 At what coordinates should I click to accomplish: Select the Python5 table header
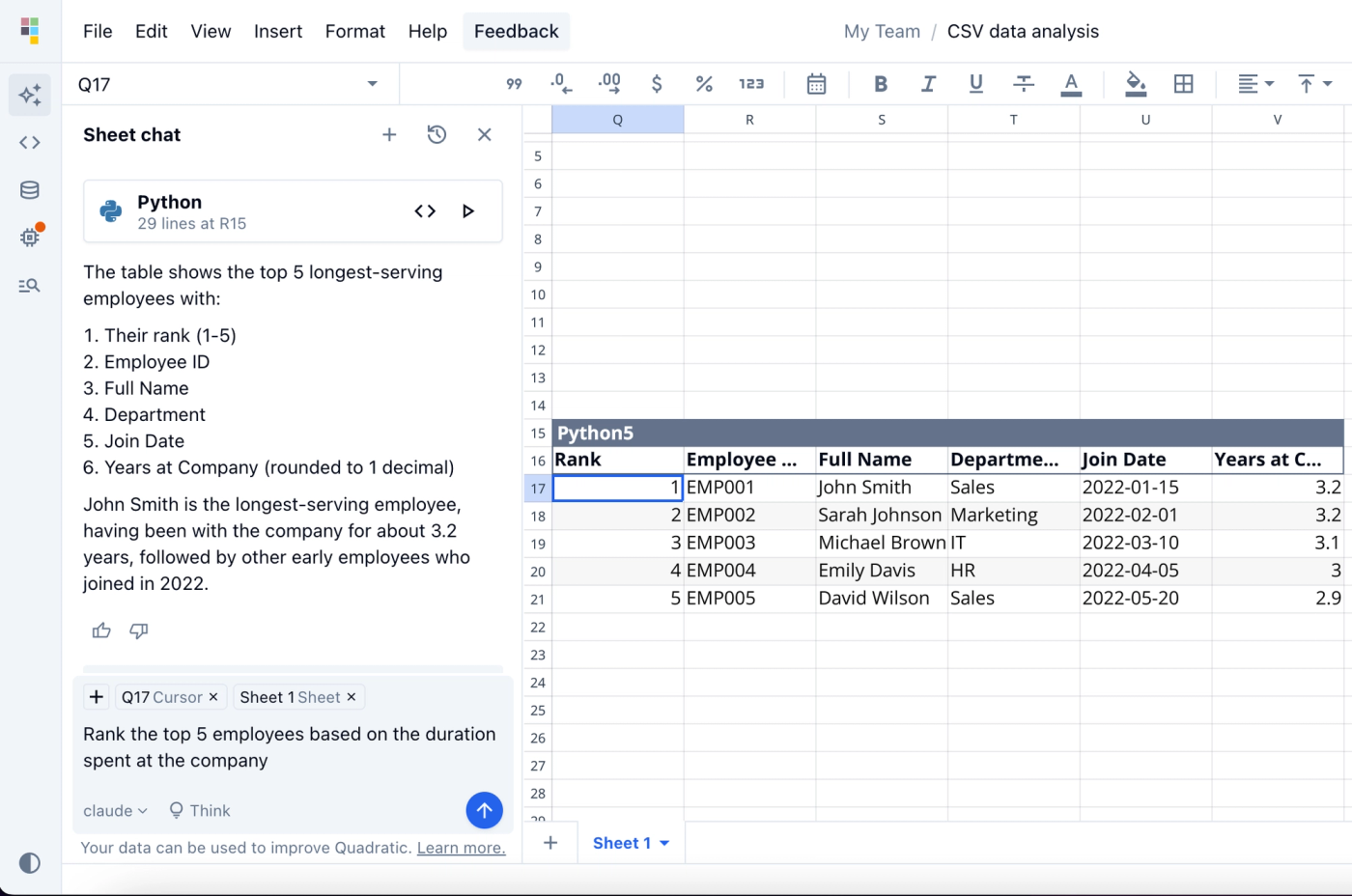click(947, 433)
